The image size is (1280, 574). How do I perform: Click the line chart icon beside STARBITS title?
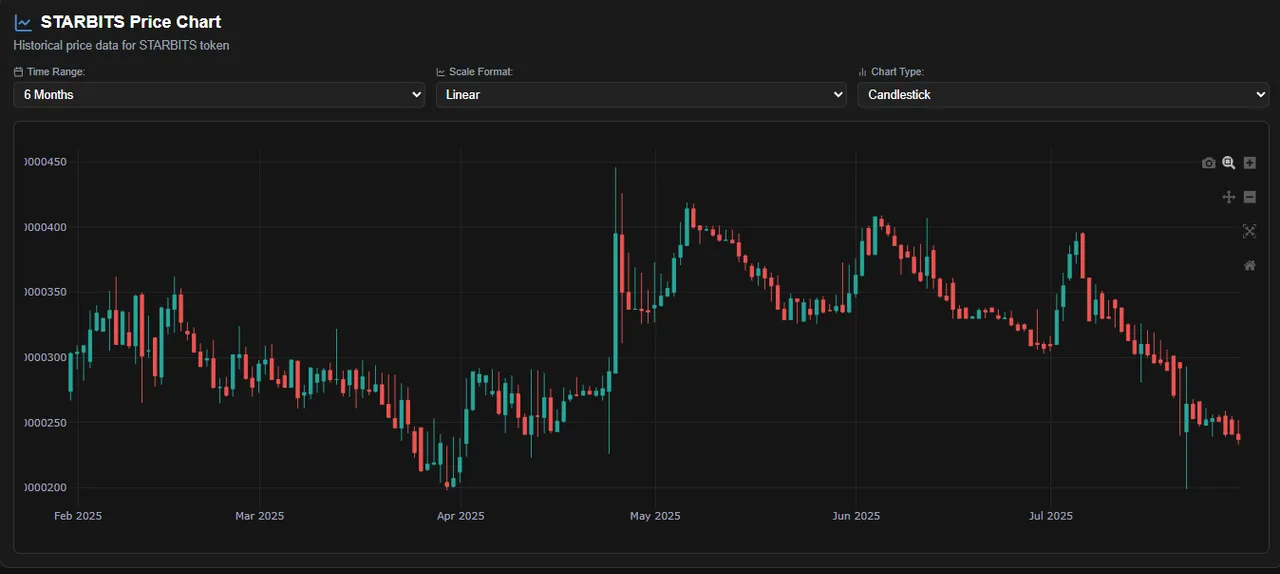(x=23, y=22)
